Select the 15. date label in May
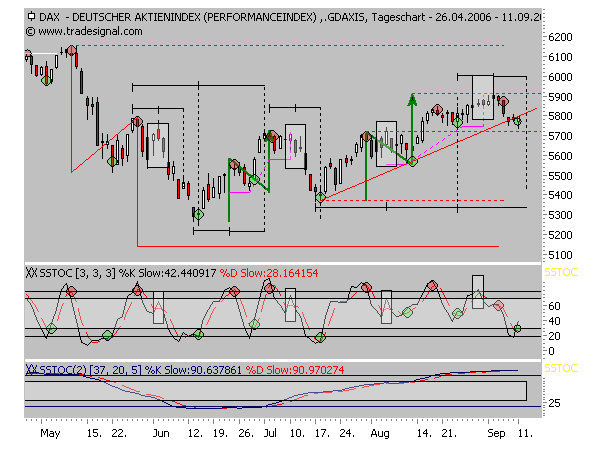 tap(94, 433)
